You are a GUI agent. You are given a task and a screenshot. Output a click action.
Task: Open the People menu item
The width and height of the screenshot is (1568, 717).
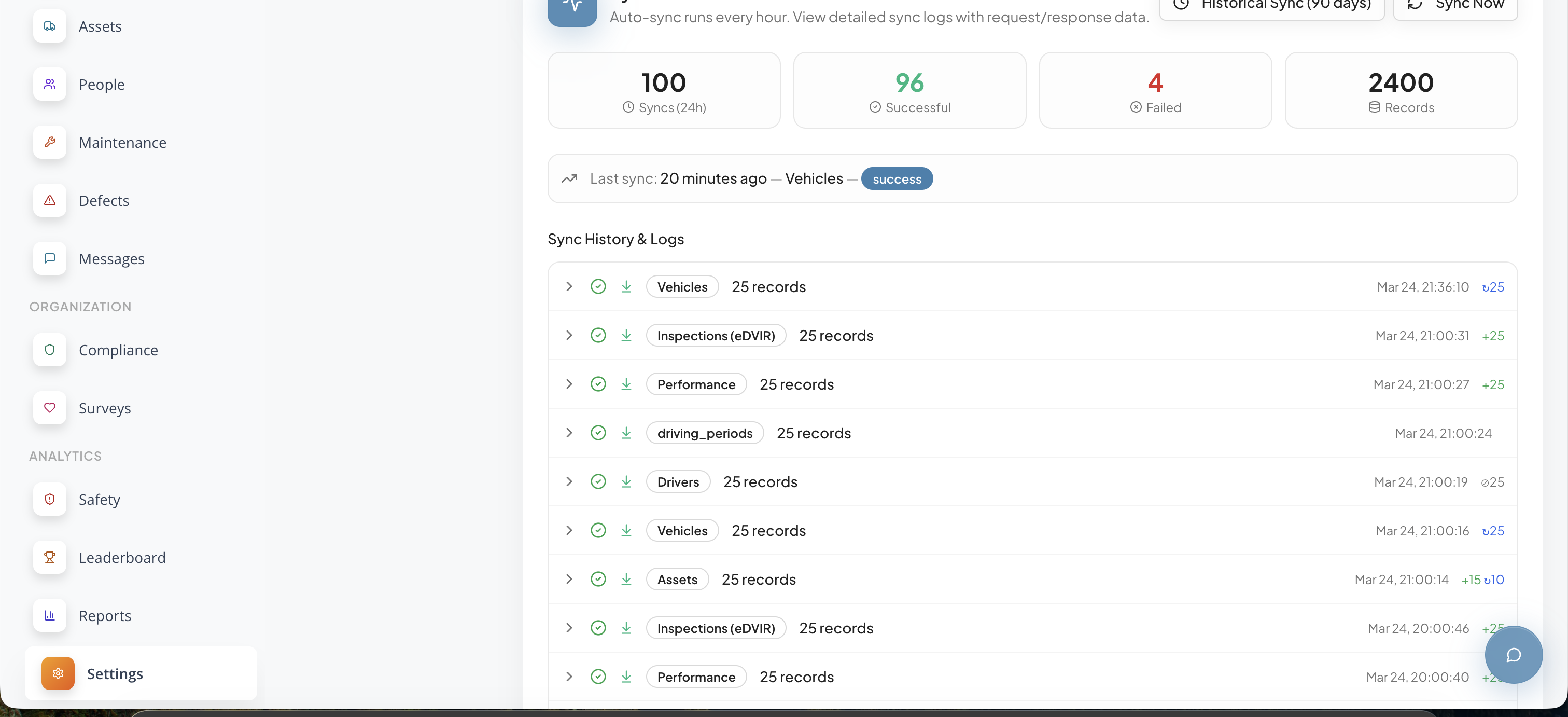point(102,85)
